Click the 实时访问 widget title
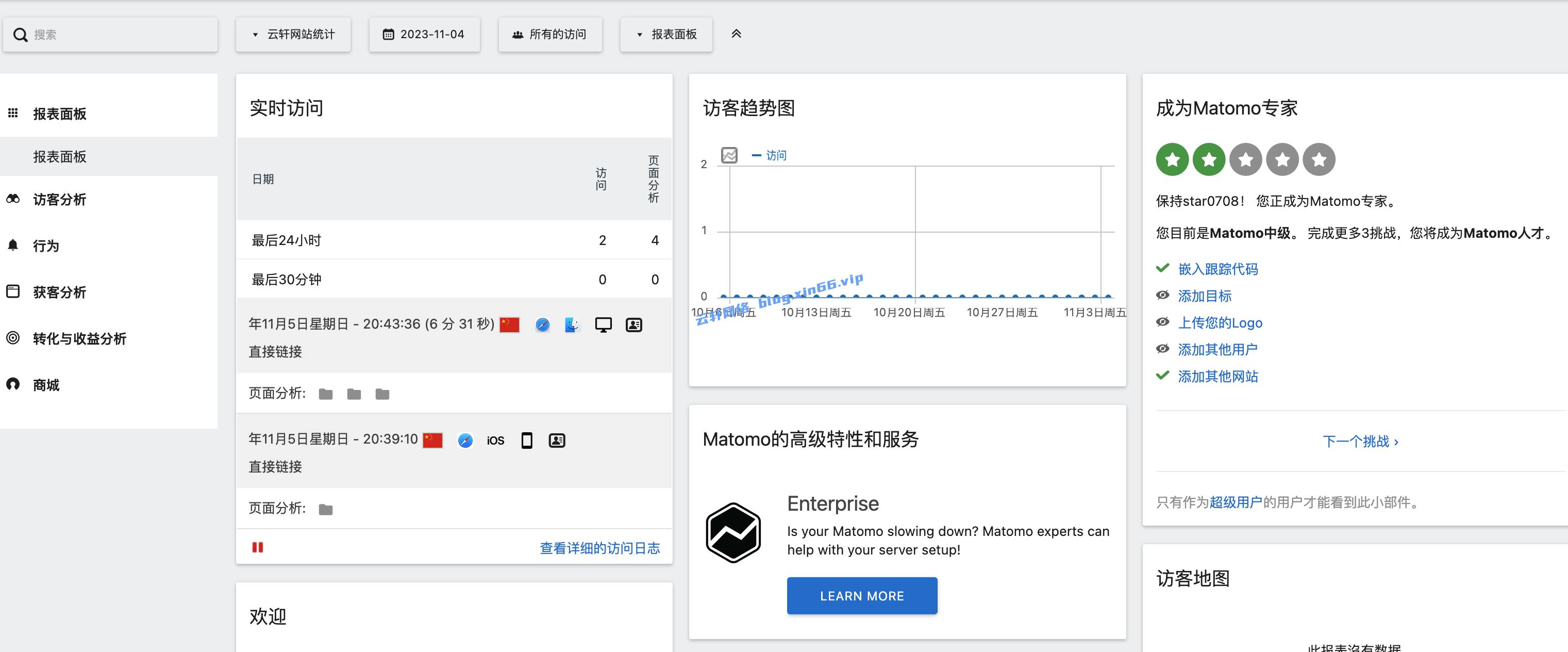 (287, 108)
